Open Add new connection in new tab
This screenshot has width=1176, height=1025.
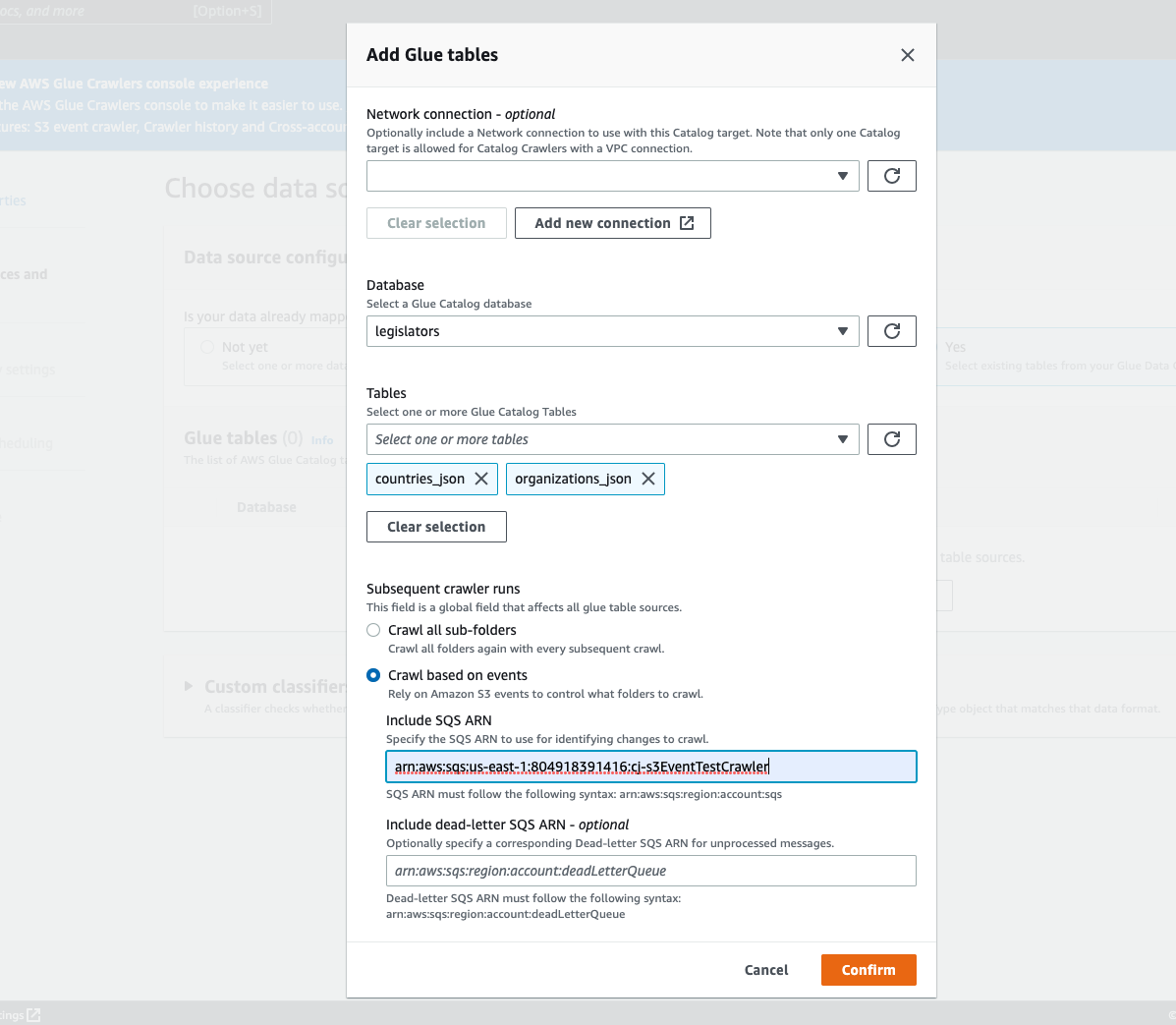[612, 223]
